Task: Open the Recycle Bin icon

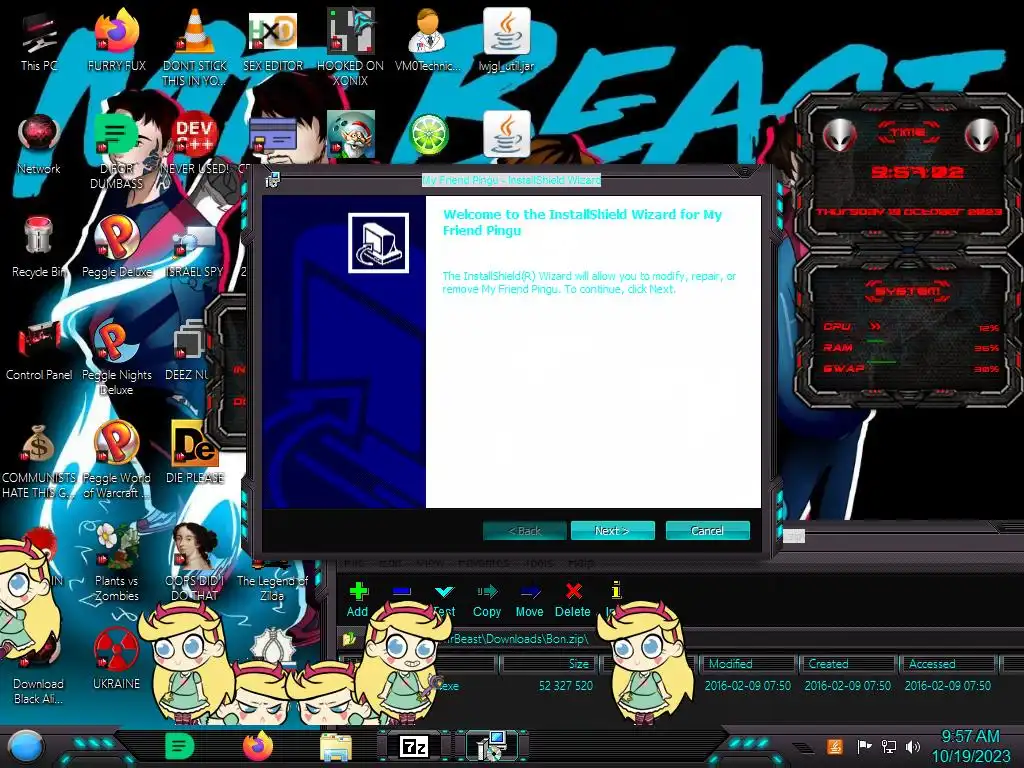Action: pos(39,247)
